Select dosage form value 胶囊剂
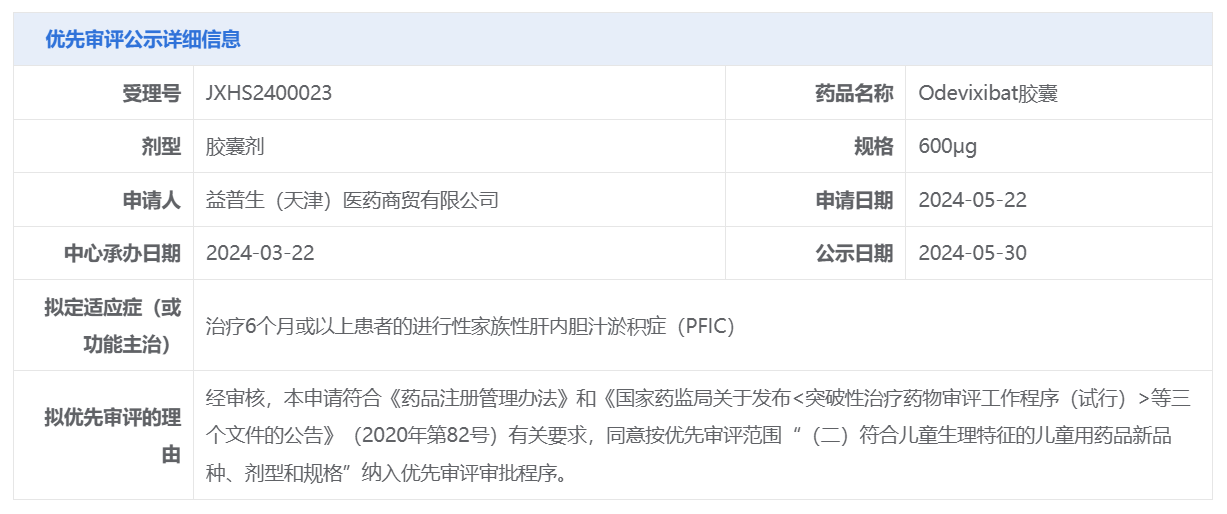Screen dimensions: 1227x514 [x=235, y=146]
